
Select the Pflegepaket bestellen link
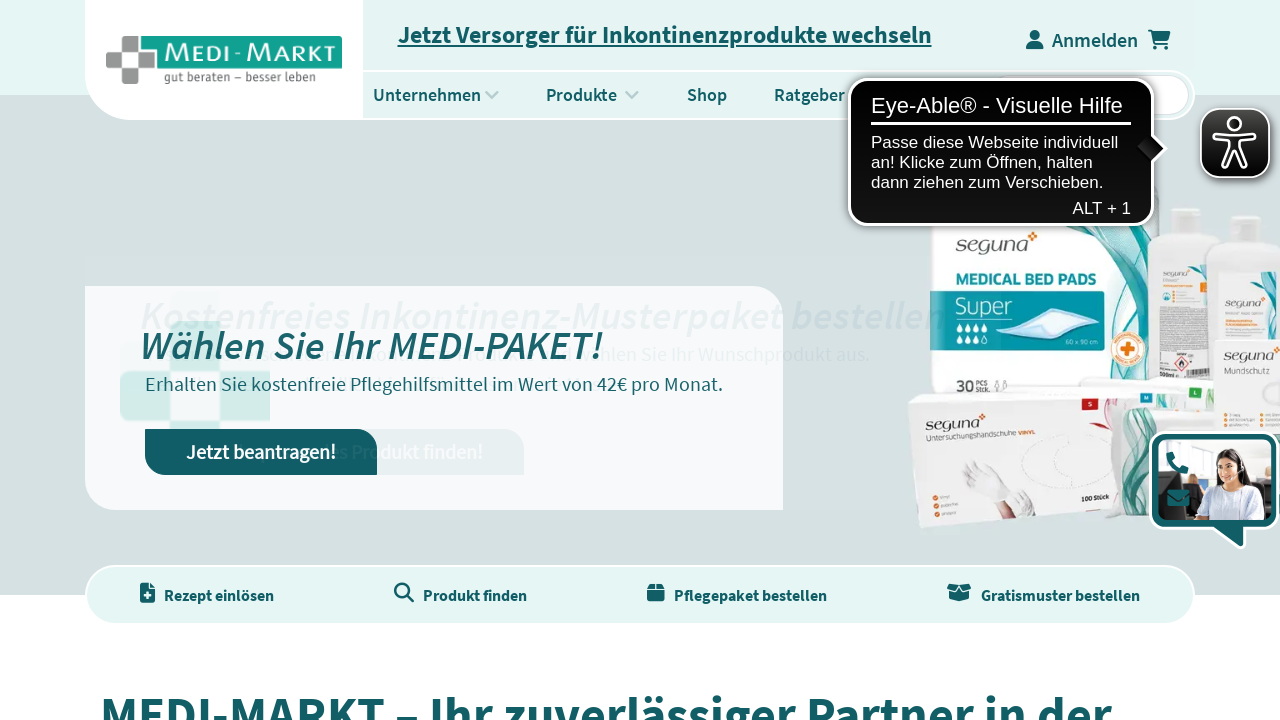(x=750, y=595)
